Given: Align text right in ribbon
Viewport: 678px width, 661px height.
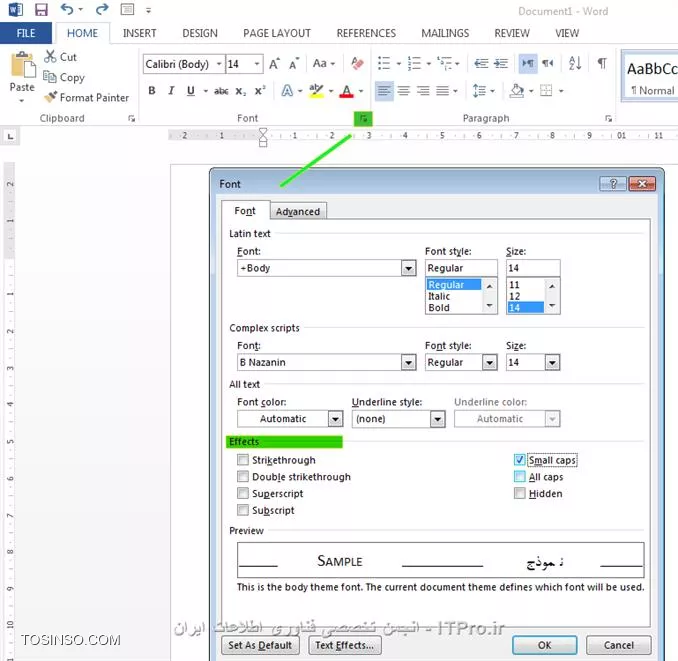Looking at the screenshot, I should point(423,91).
